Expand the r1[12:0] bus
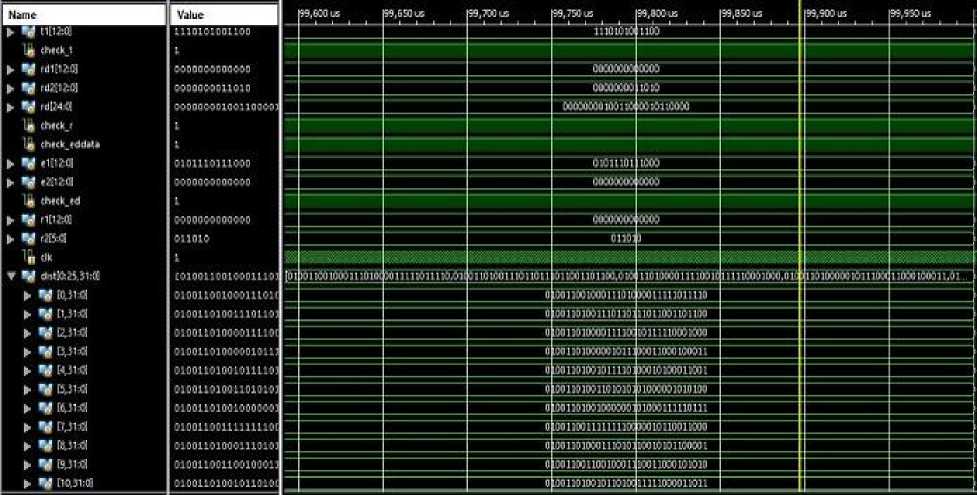The width and height of the screenshot is (977, 495). pyautogui.click(x=11, y=219)
